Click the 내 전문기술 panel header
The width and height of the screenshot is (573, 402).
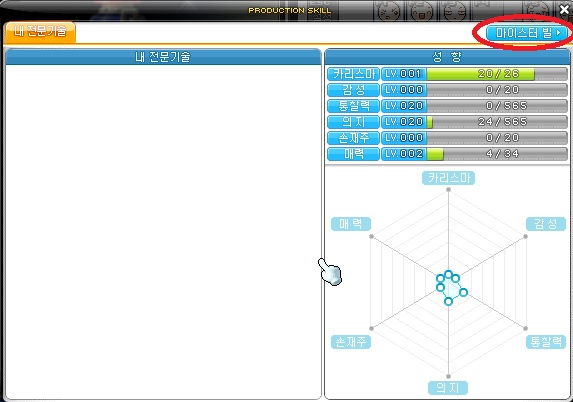(163, 57)
